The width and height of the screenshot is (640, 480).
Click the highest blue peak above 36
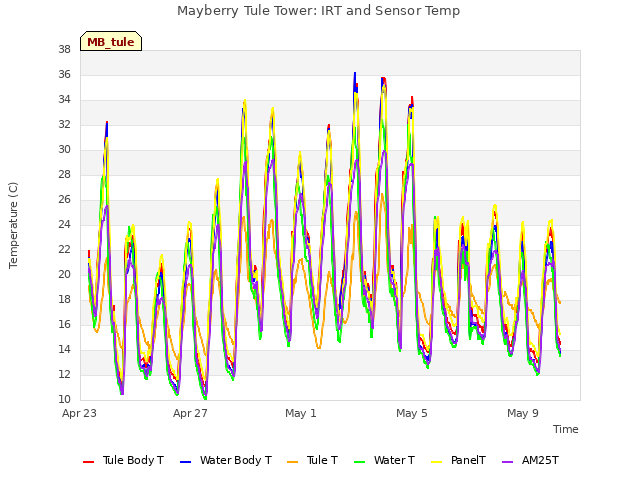coord(355,74)
